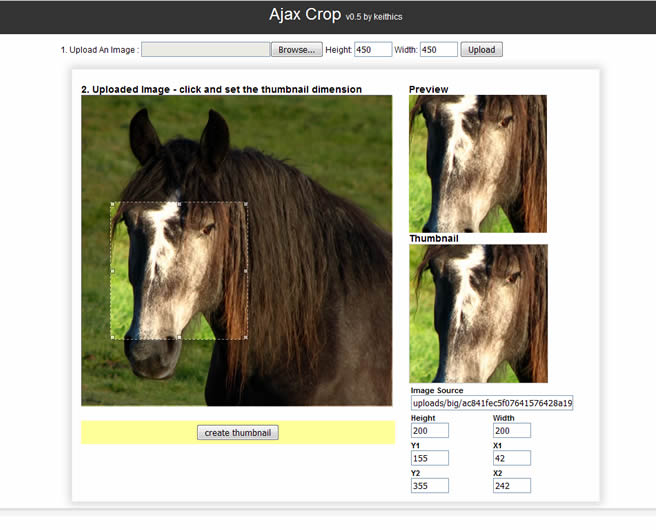Click the Image Source text field
This screenshot has height=530, width=656.
click(x=492, y=403)
